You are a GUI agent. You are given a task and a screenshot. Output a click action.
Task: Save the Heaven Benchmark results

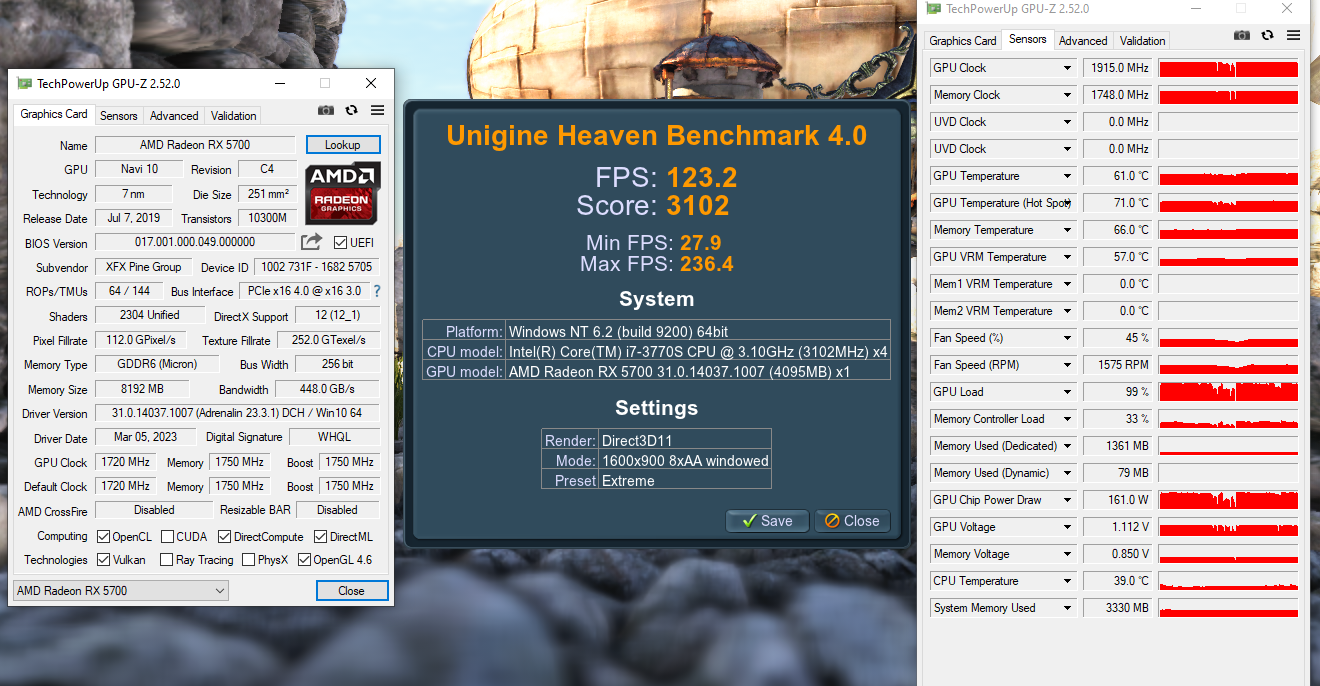[x=767, y=521]
